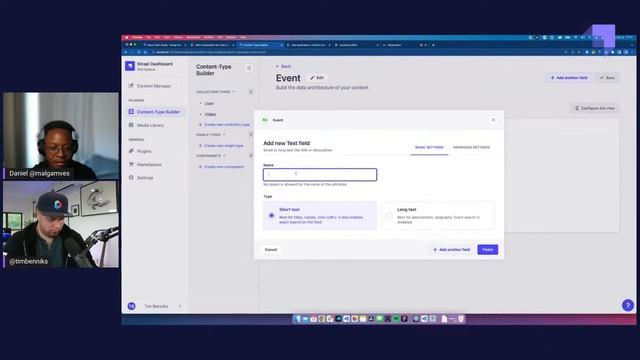Click the search icon in Content-Type Builder

click(x=249, y=68)
